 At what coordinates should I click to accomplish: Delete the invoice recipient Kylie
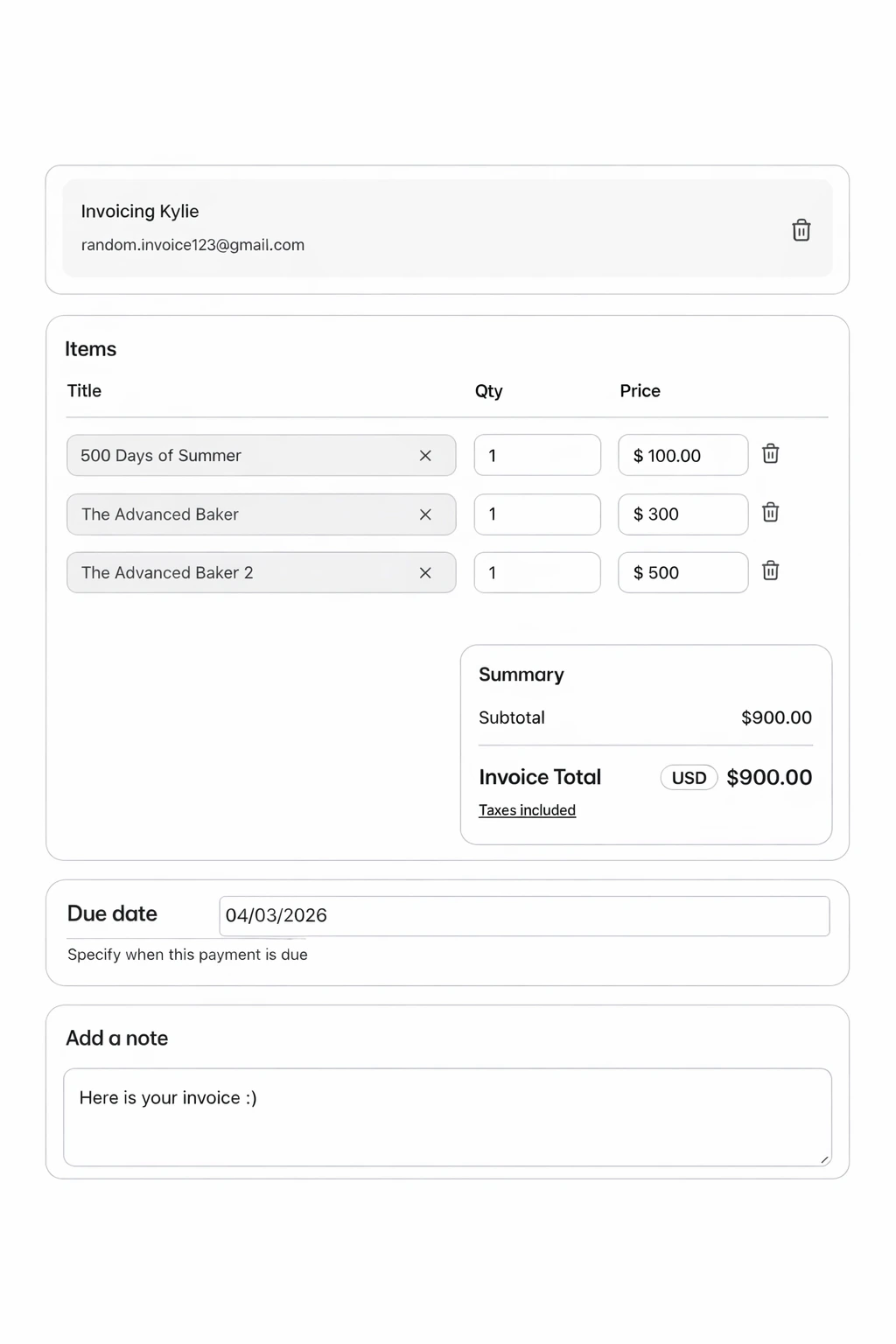pos(801,229)
